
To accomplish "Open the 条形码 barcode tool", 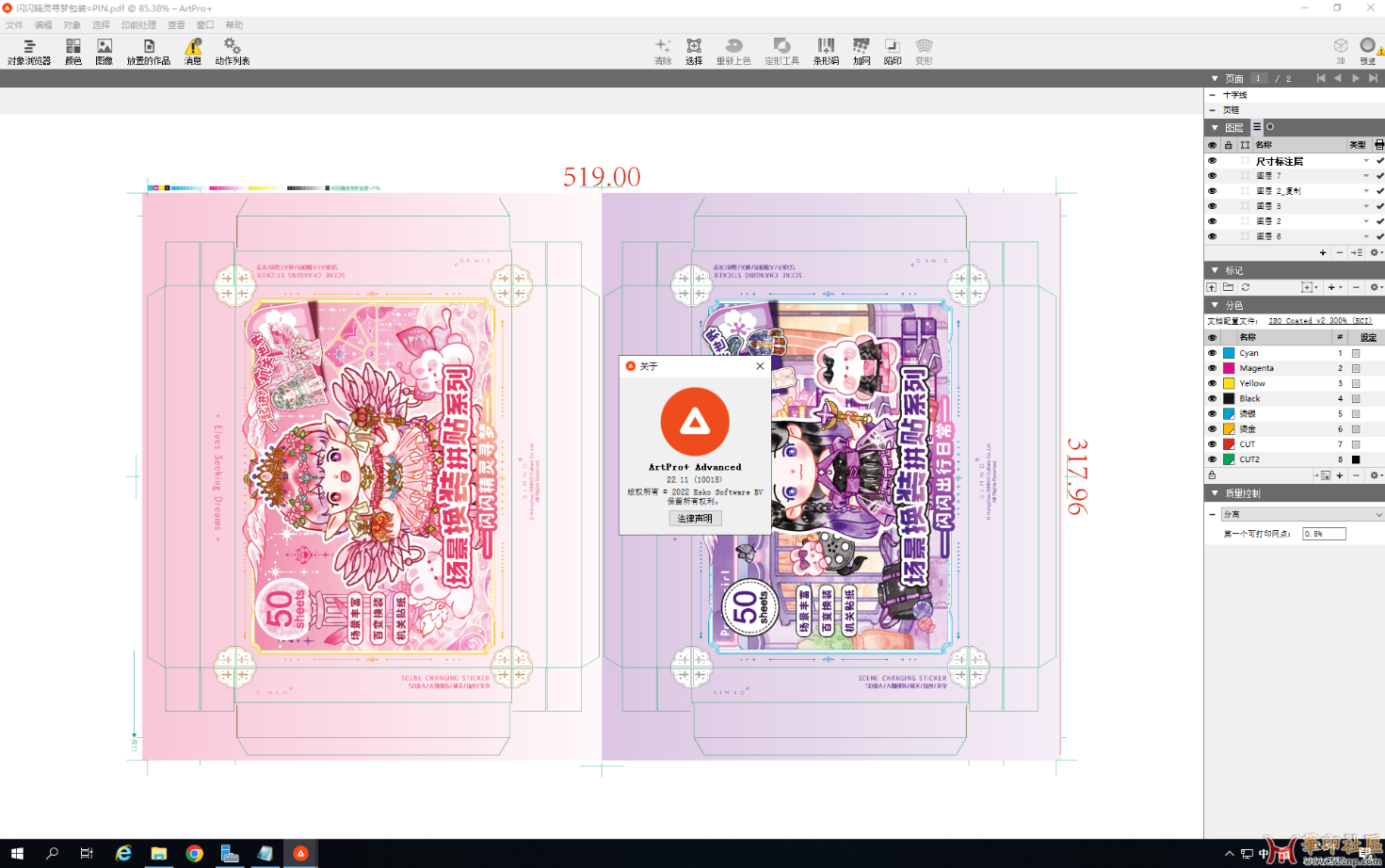I will [826, 52].
